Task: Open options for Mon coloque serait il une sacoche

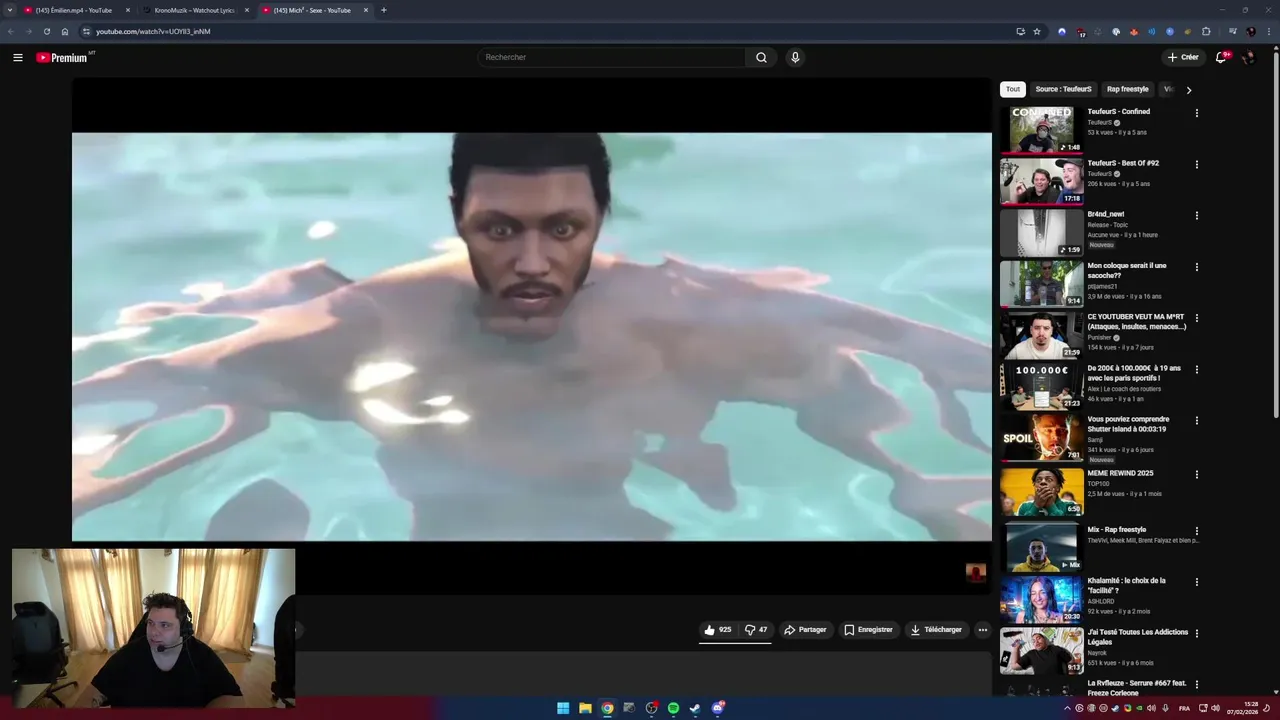Action: point(1196,267)
